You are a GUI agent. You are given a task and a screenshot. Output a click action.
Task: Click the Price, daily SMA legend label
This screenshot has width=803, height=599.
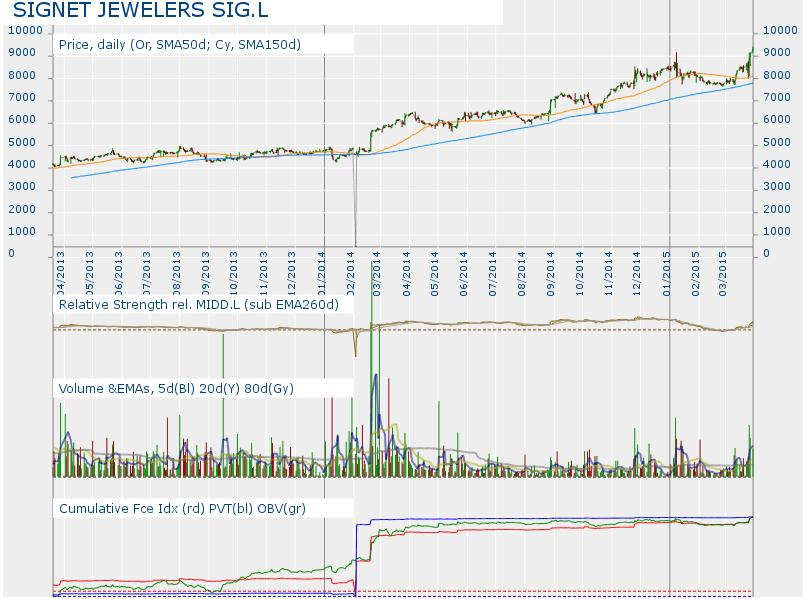[x=180, y=45]
